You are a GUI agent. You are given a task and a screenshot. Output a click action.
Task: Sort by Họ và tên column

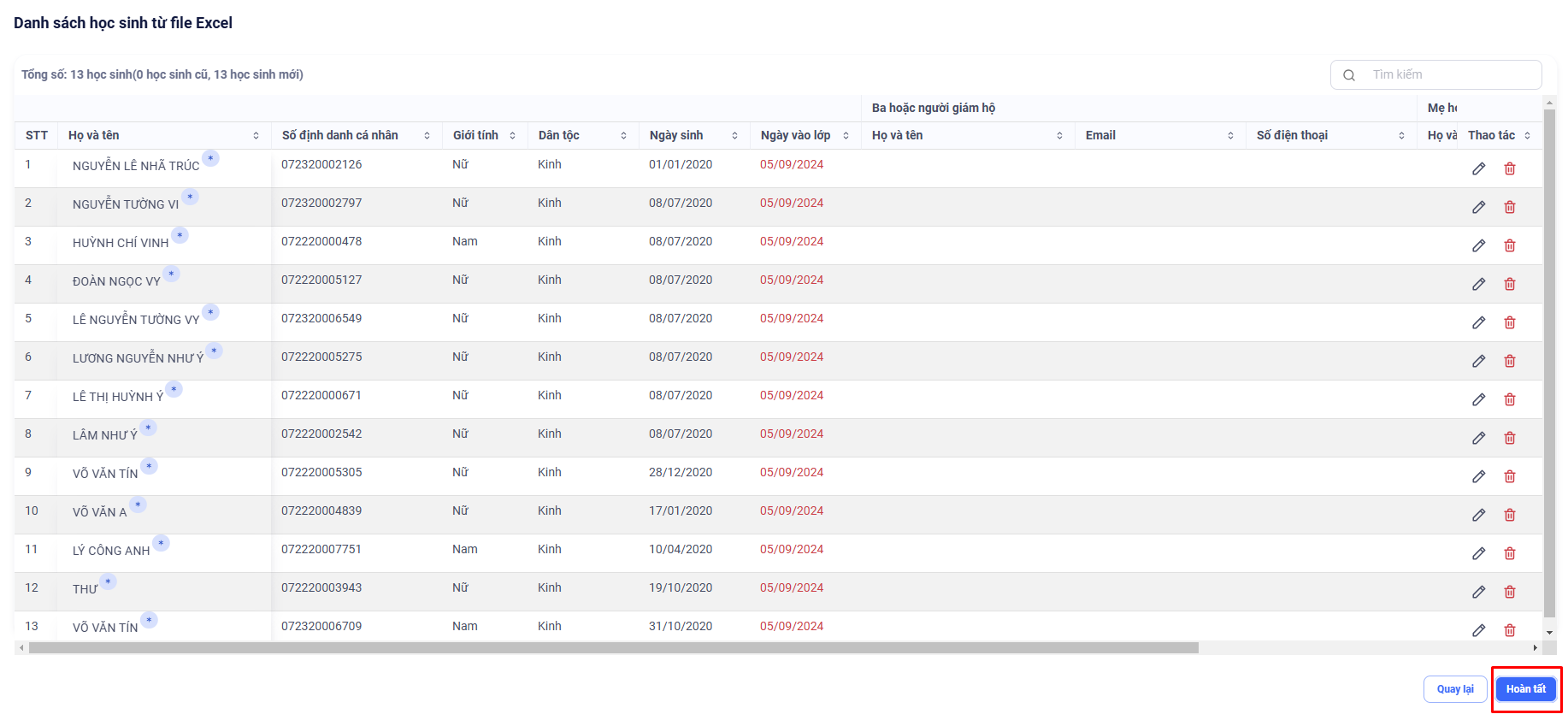[256, 136]
